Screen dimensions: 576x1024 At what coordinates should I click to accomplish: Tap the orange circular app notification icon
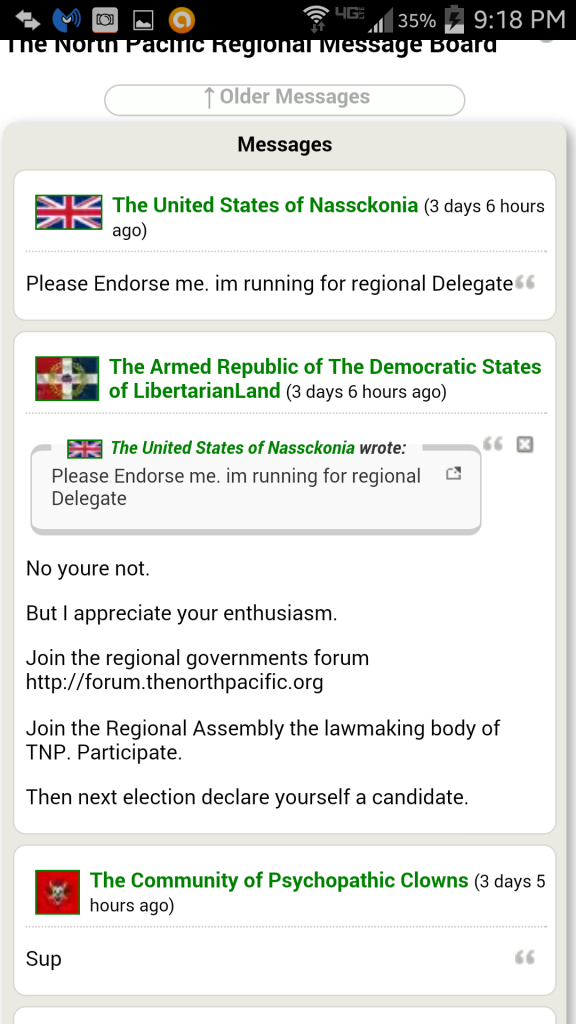(x=182, y=20)
